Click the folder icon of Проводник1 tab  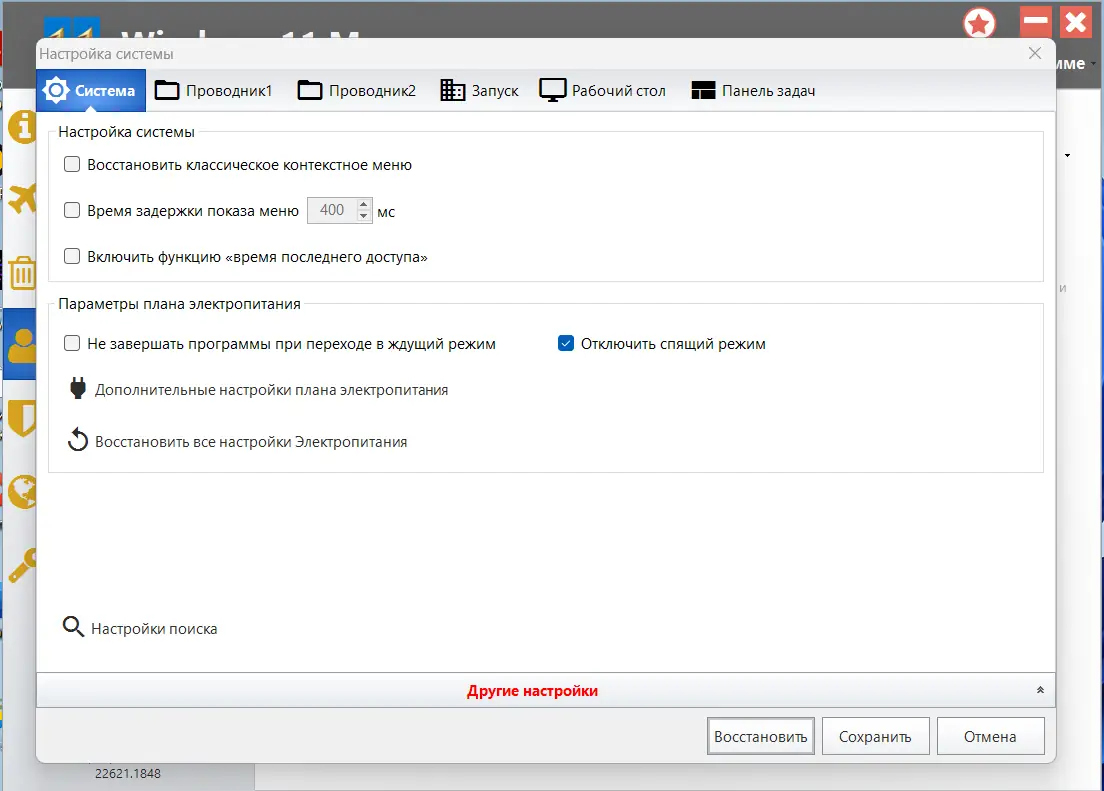(x=167, y=90)
